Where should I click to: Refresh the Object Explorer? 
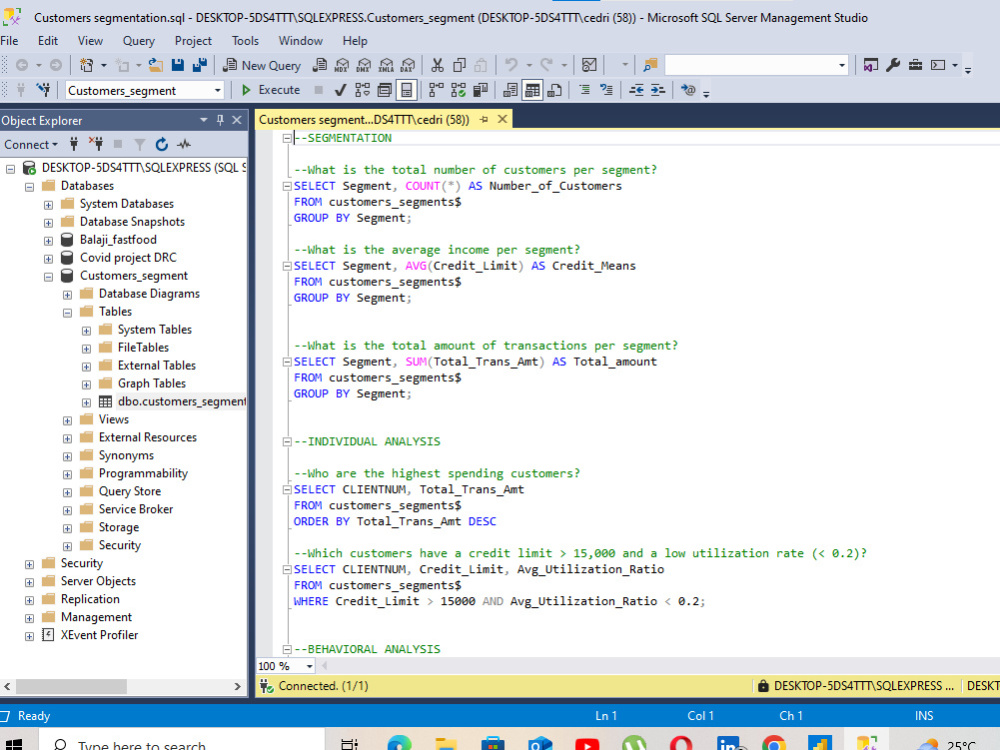pyautogui.click(x=162, y=145)
